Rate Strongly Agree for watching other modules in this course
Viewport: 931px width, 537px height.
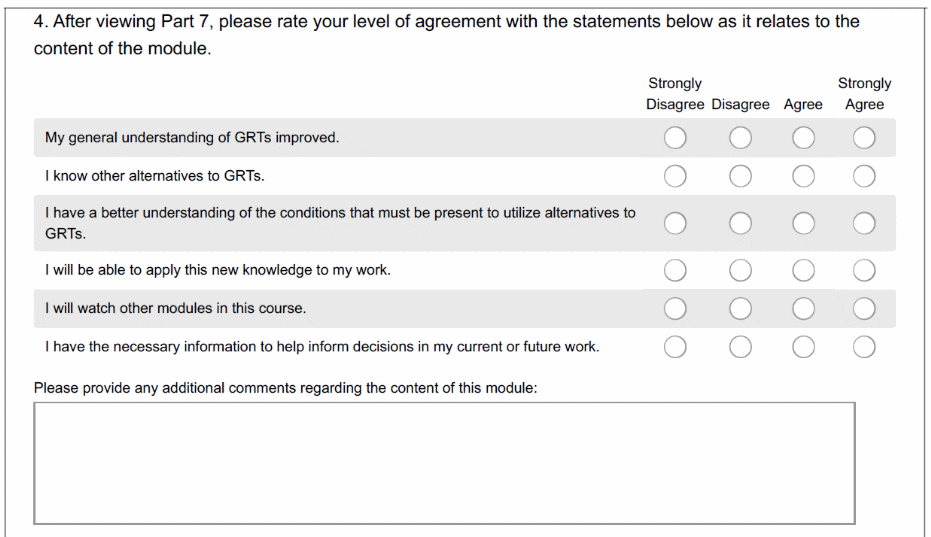tap(864, 308)
